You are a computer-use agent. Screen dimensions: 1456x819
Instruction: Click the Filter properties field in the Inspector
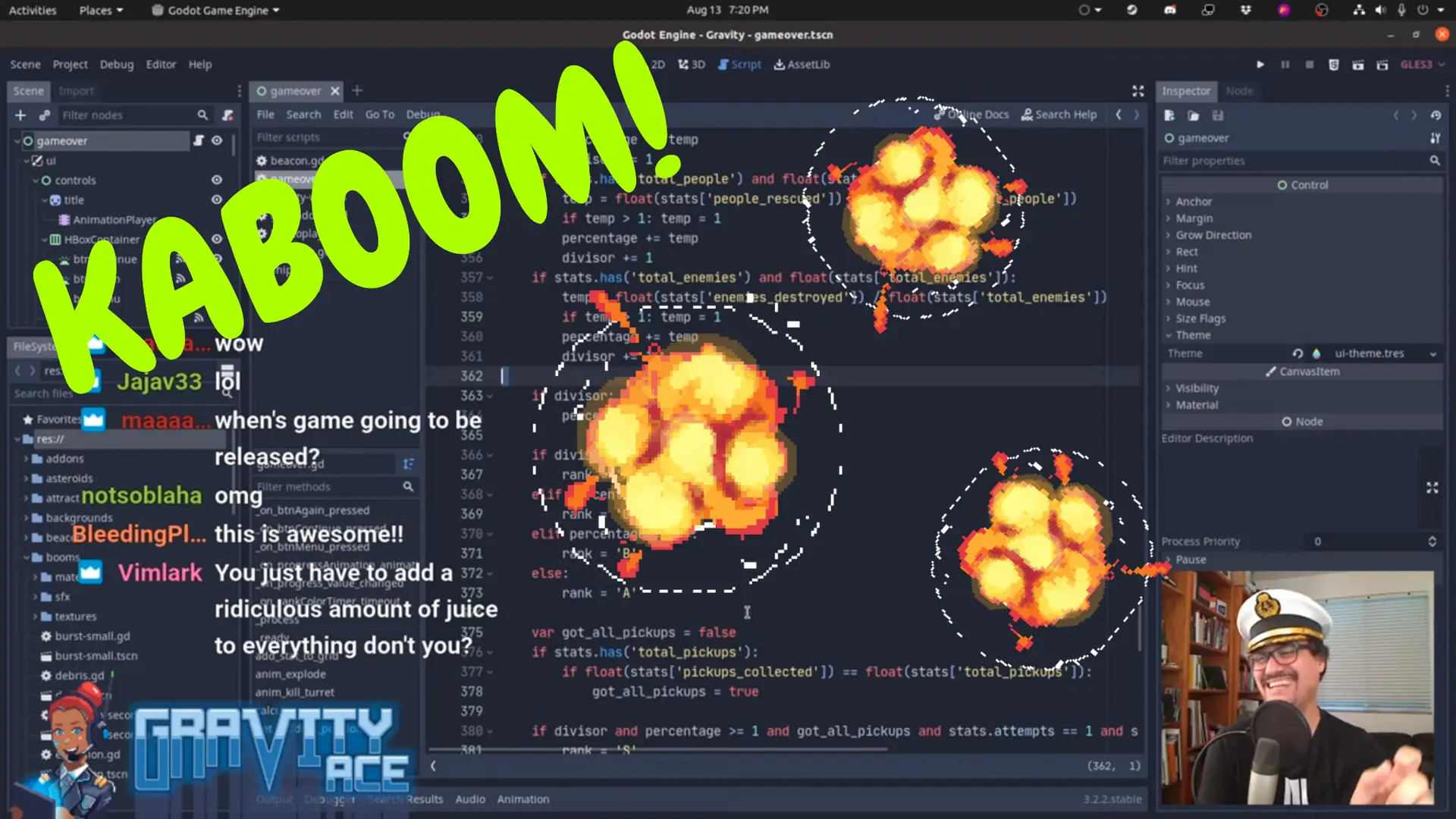(1289, 160)
